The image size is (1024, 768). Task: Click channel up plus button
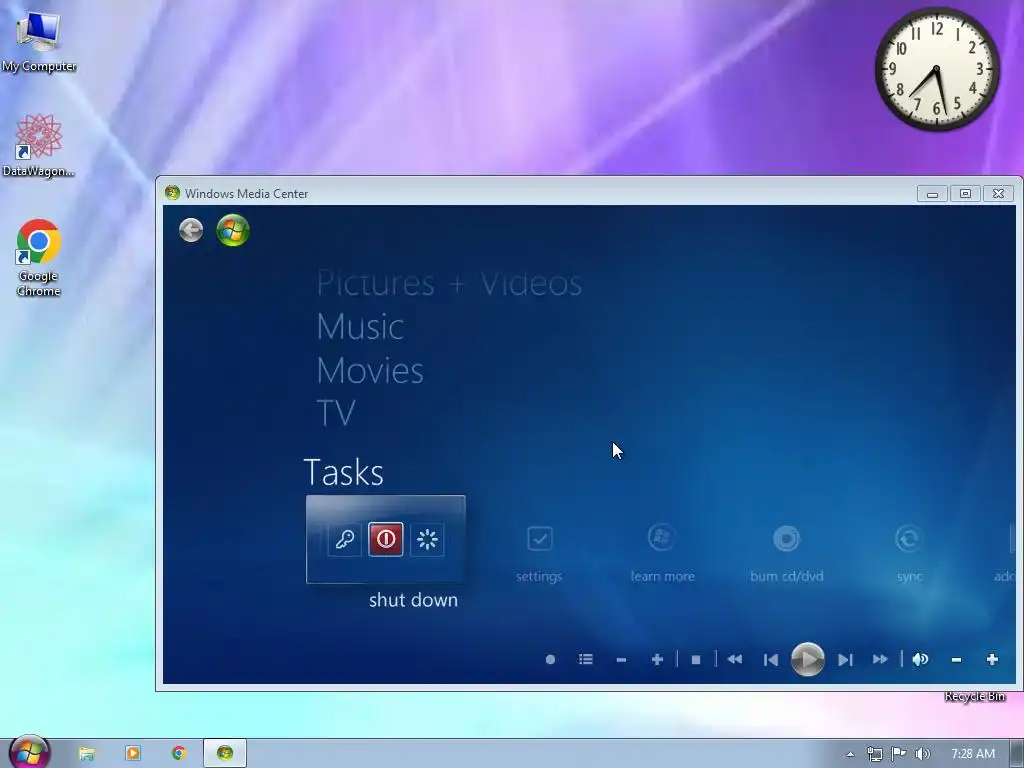coord(657,660)
